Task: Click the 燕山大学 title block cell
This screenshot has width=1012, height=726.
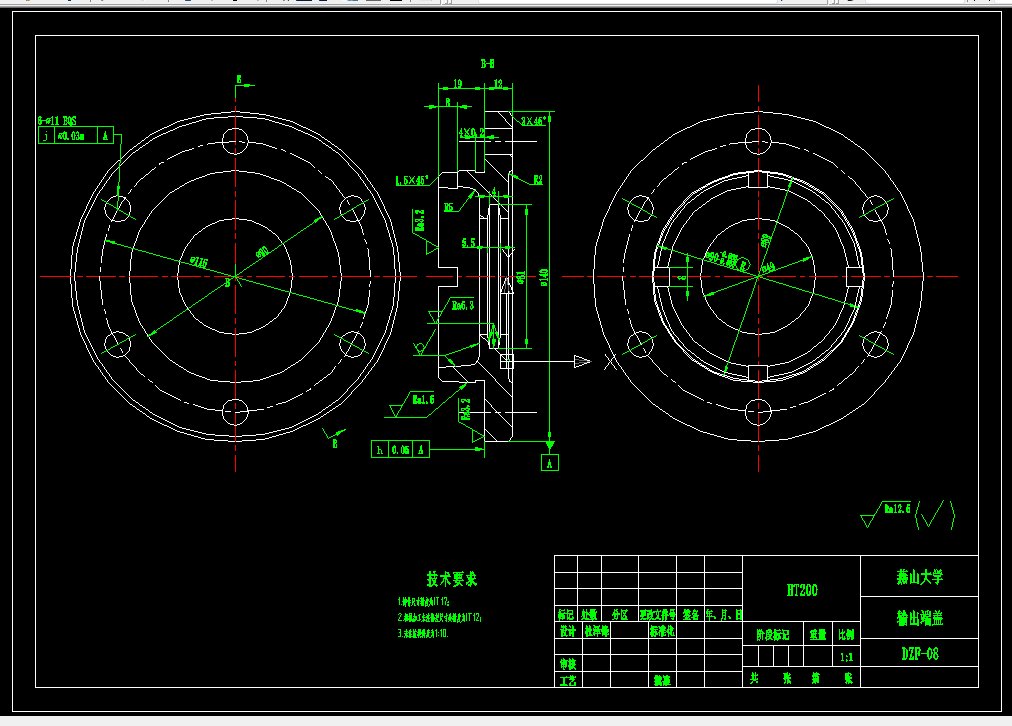Action: coord(920,576)
